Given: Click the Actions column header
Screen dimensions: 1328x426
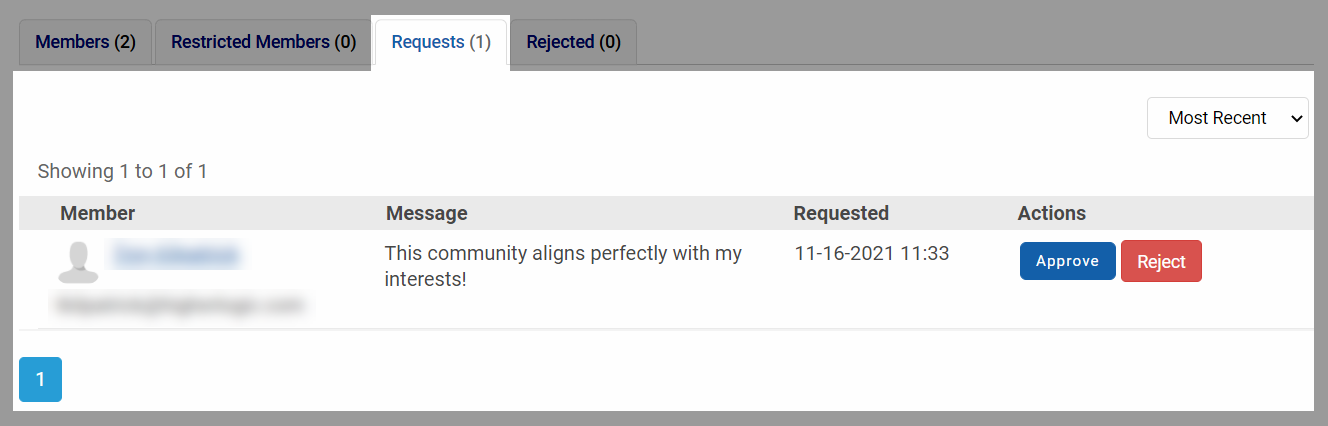Looking at the screenshot, I should click(1051, 213).
